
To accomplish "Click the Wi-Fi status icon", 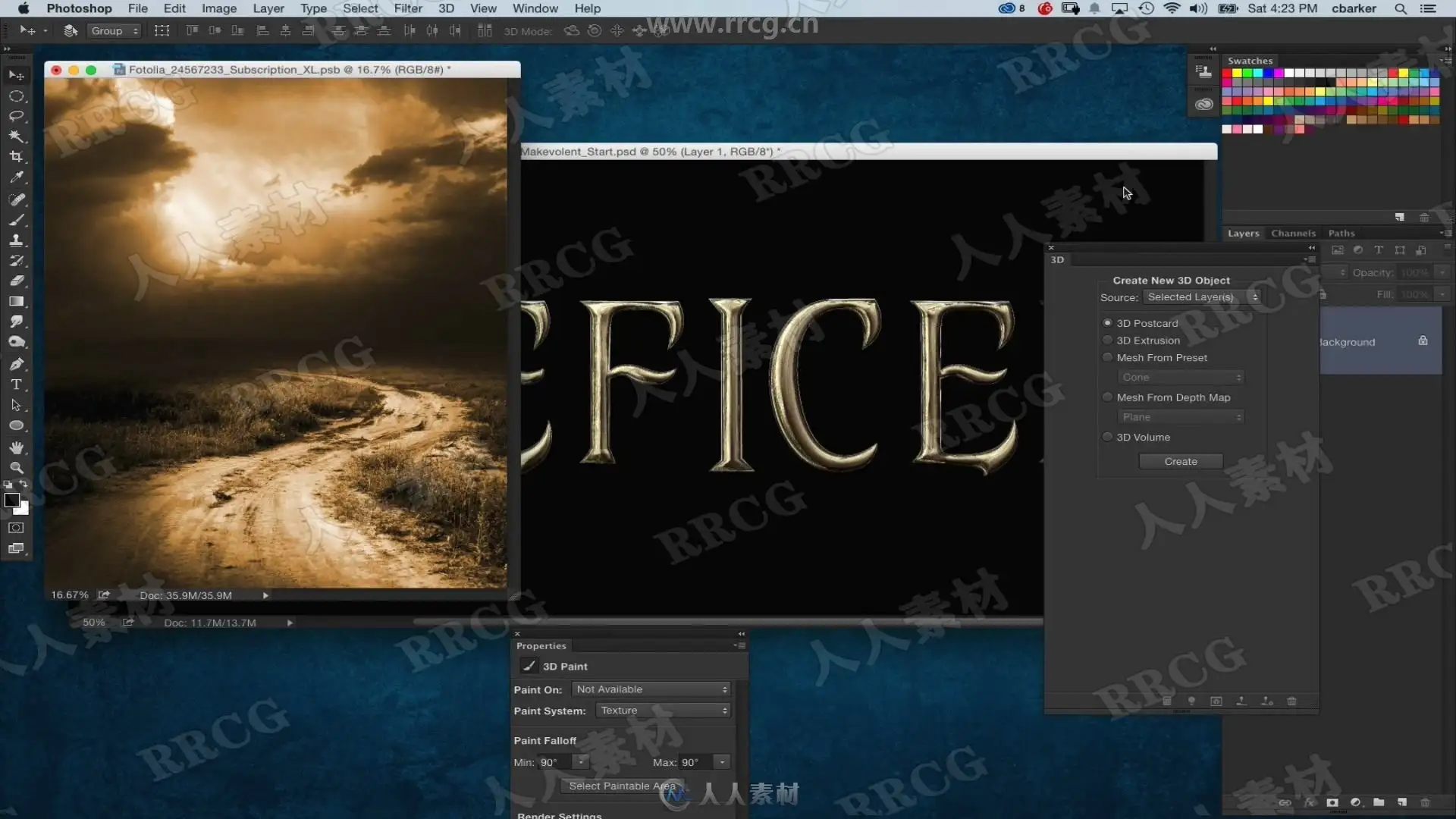I will point(1172,8).
